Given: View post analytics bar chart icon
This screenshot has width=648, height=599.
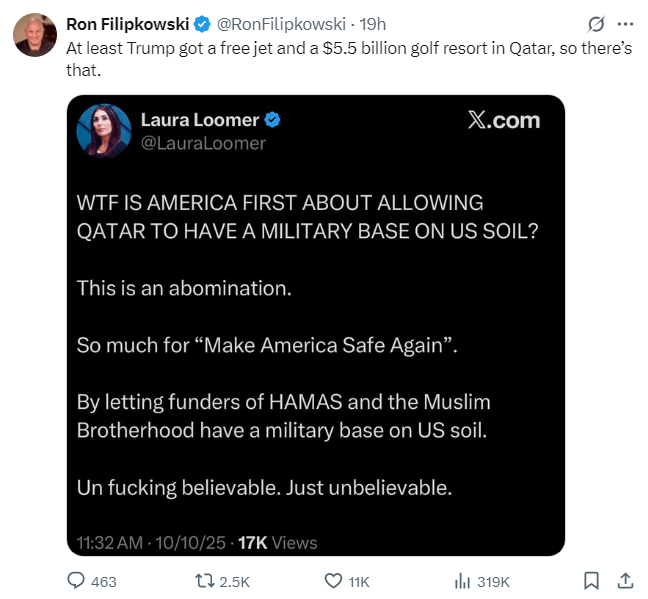Looking at the screenshot, I should point(463,580).
